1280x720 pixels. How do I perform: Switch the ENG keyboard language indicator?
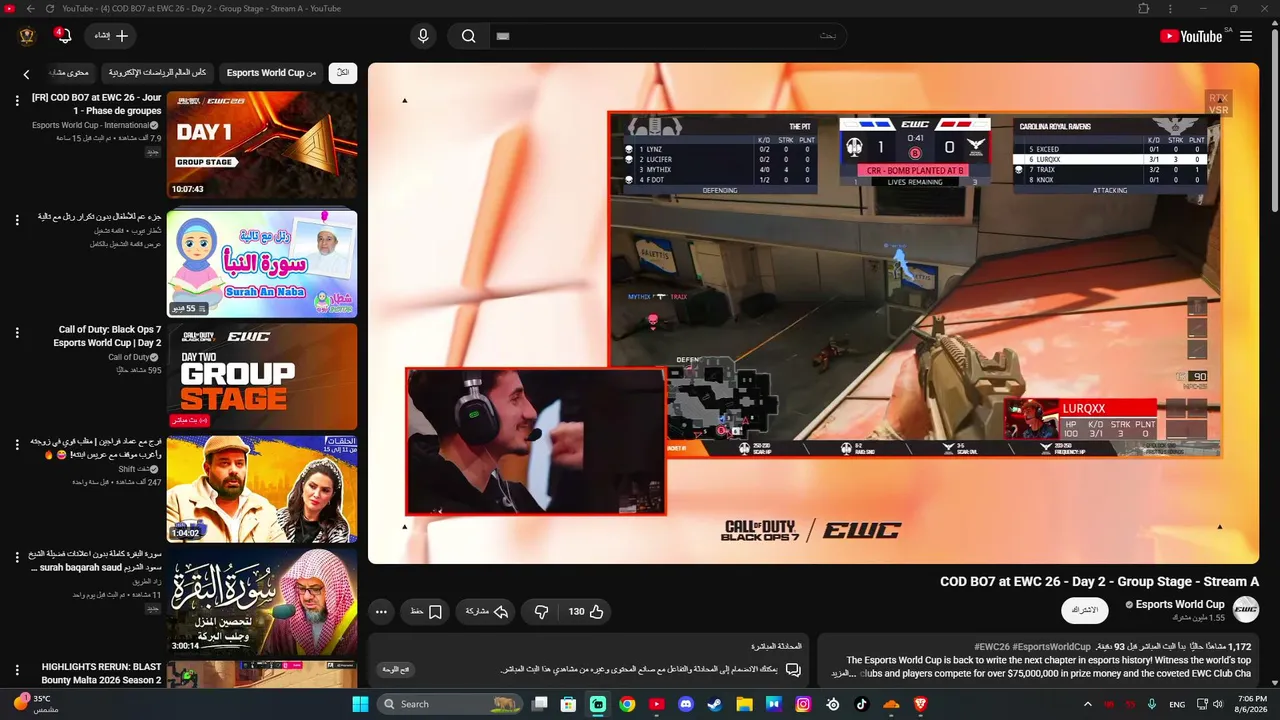click(1177, 704)
